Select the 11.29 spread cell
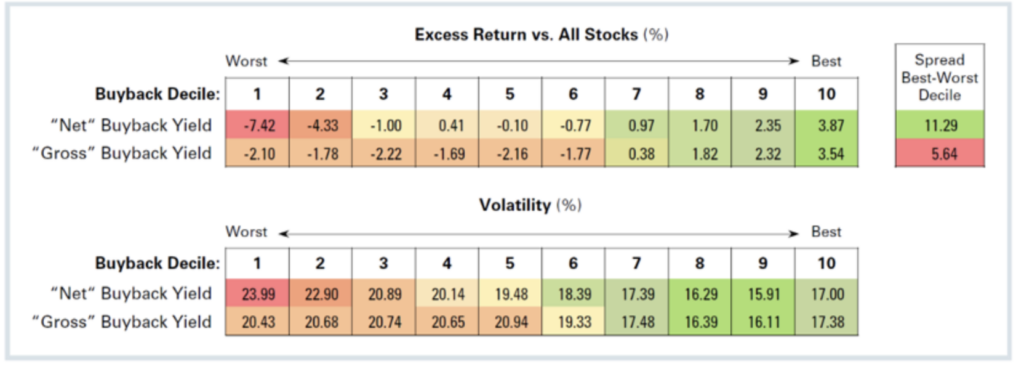 pos(940,125)
